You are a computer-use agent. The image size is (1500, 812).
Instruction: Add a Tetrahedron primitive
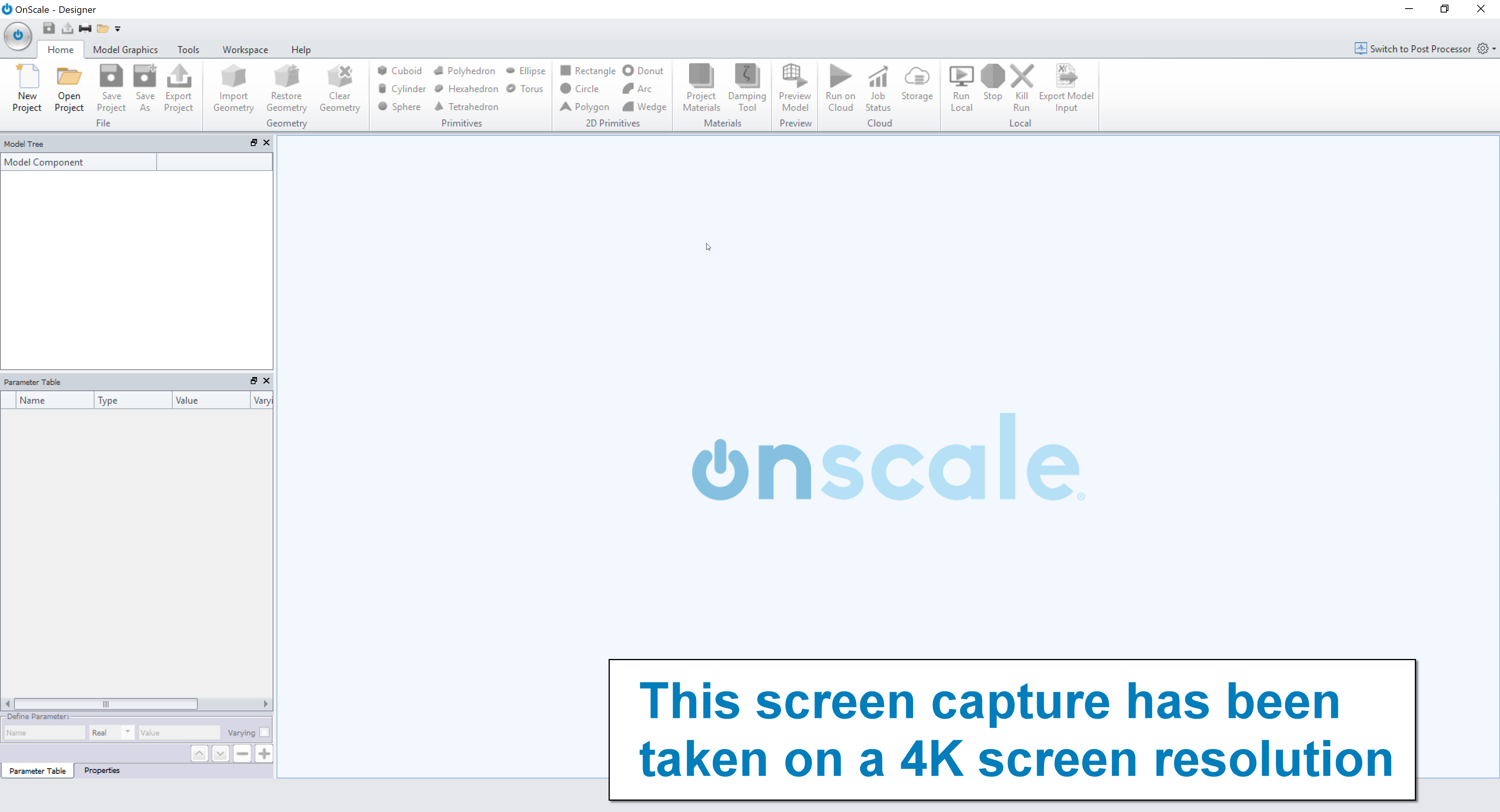click(x=466, y=107)
